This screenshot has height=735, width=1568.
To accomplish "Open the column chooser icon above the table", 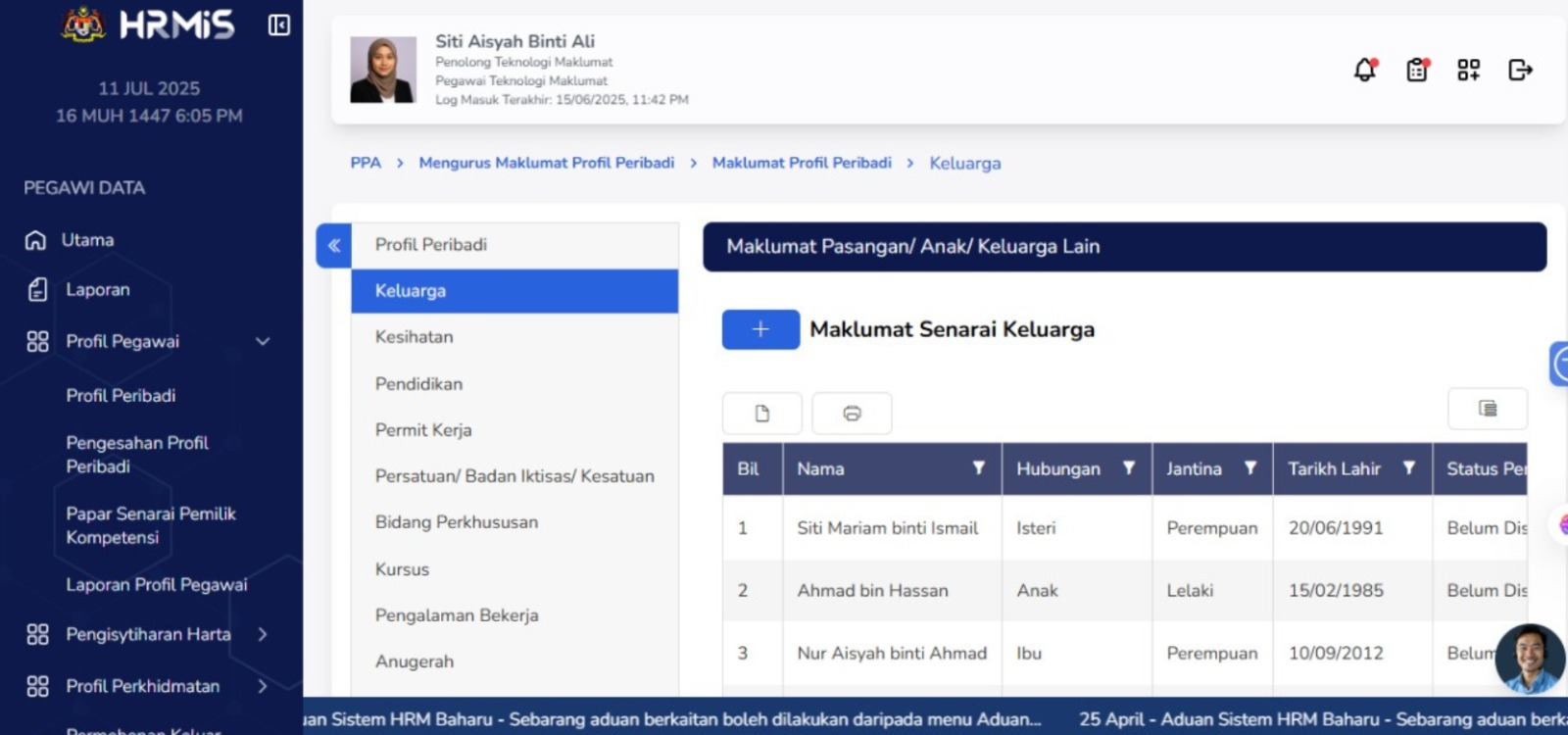I will pyautogui.click(x=1488, y=409).
